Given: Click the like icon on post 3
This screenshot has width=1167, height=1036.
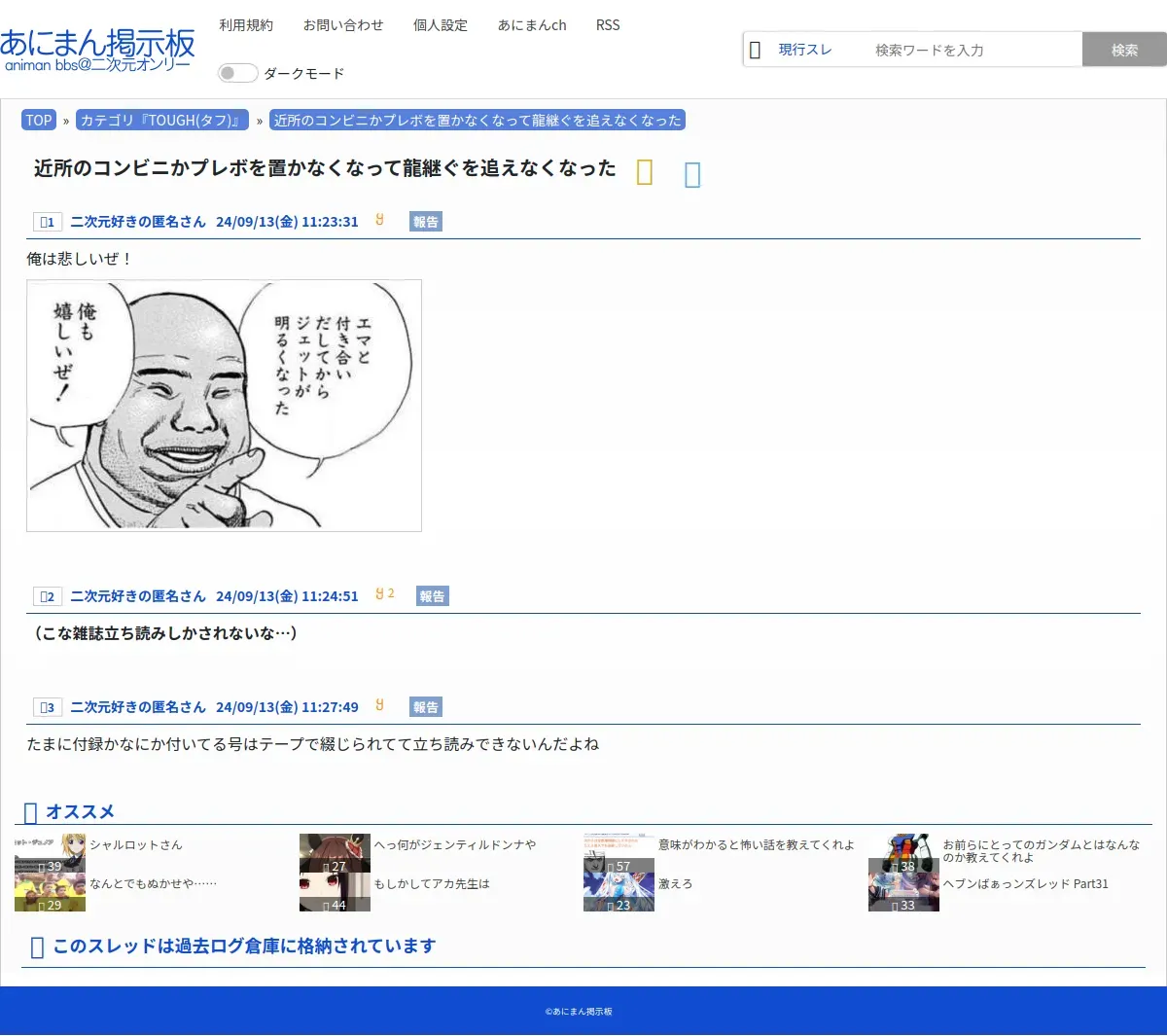Looking at the screenshot, I should pyautogui.click(x=380, y=704).
